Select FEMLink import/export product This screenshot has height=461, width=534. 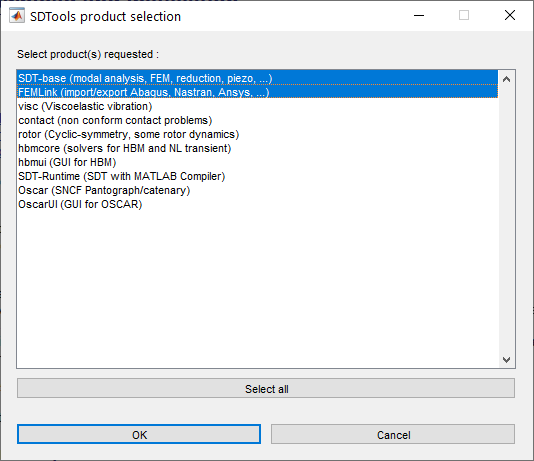pos(257,92)
